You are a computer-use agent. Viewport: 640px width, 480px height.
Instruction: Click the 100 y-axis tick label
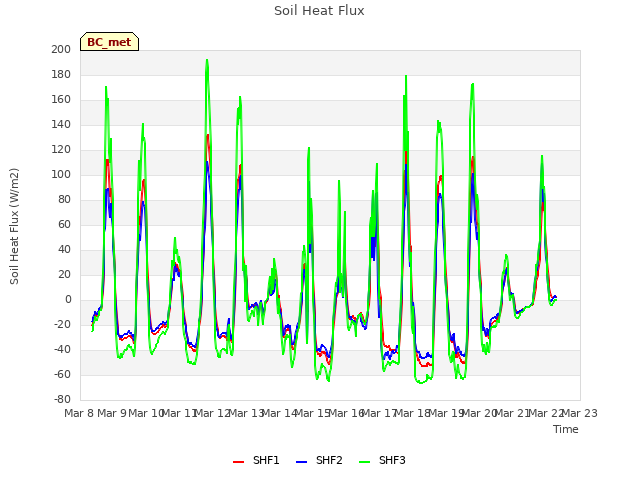61,175
